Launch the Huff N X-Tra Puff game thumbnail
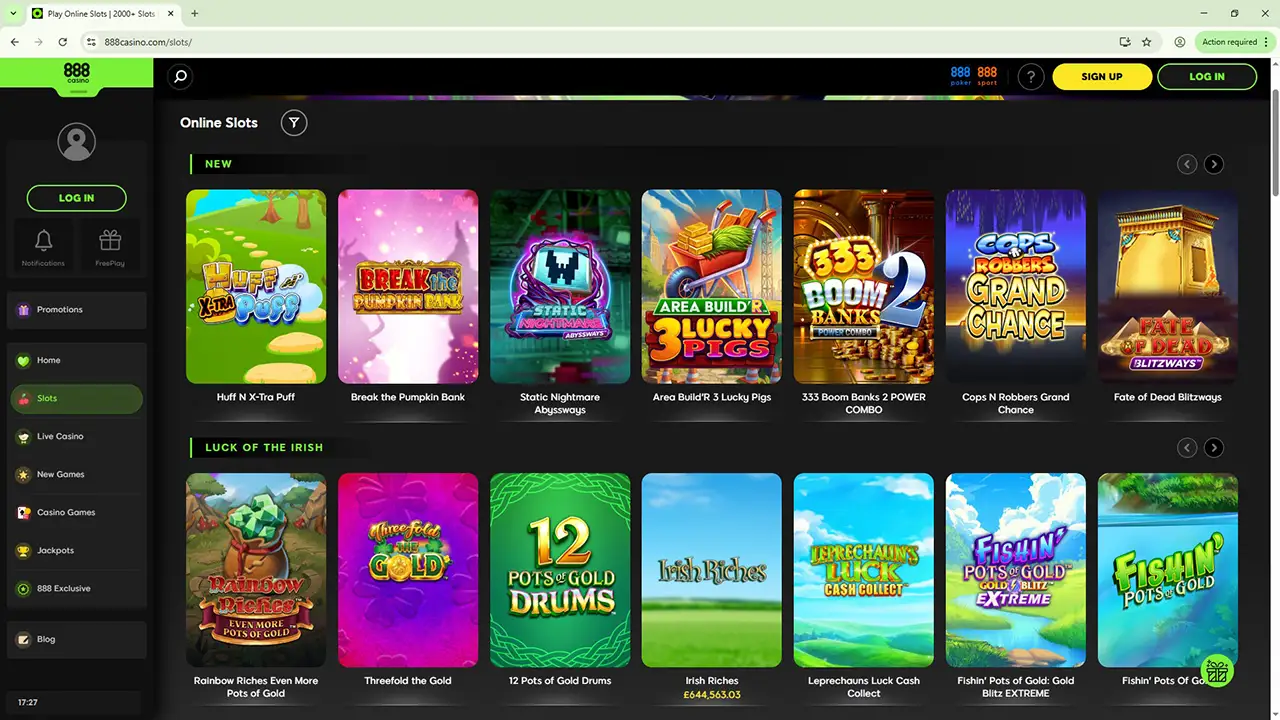The width and height of the screenshot is (1280, 720). pyautogui.click(x=256, y=287)
